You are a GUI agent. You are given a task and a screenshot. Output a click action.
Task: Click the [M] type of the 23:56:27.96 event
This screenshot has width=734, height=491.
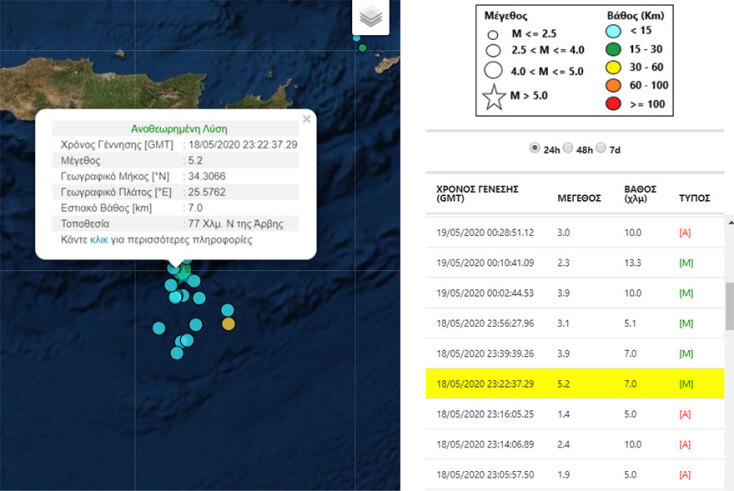pos(686,323)
